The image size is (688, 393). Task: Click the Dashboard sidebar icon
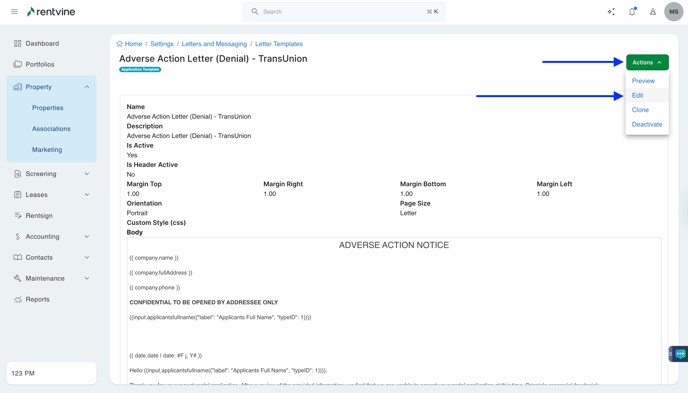pos(18,43)
